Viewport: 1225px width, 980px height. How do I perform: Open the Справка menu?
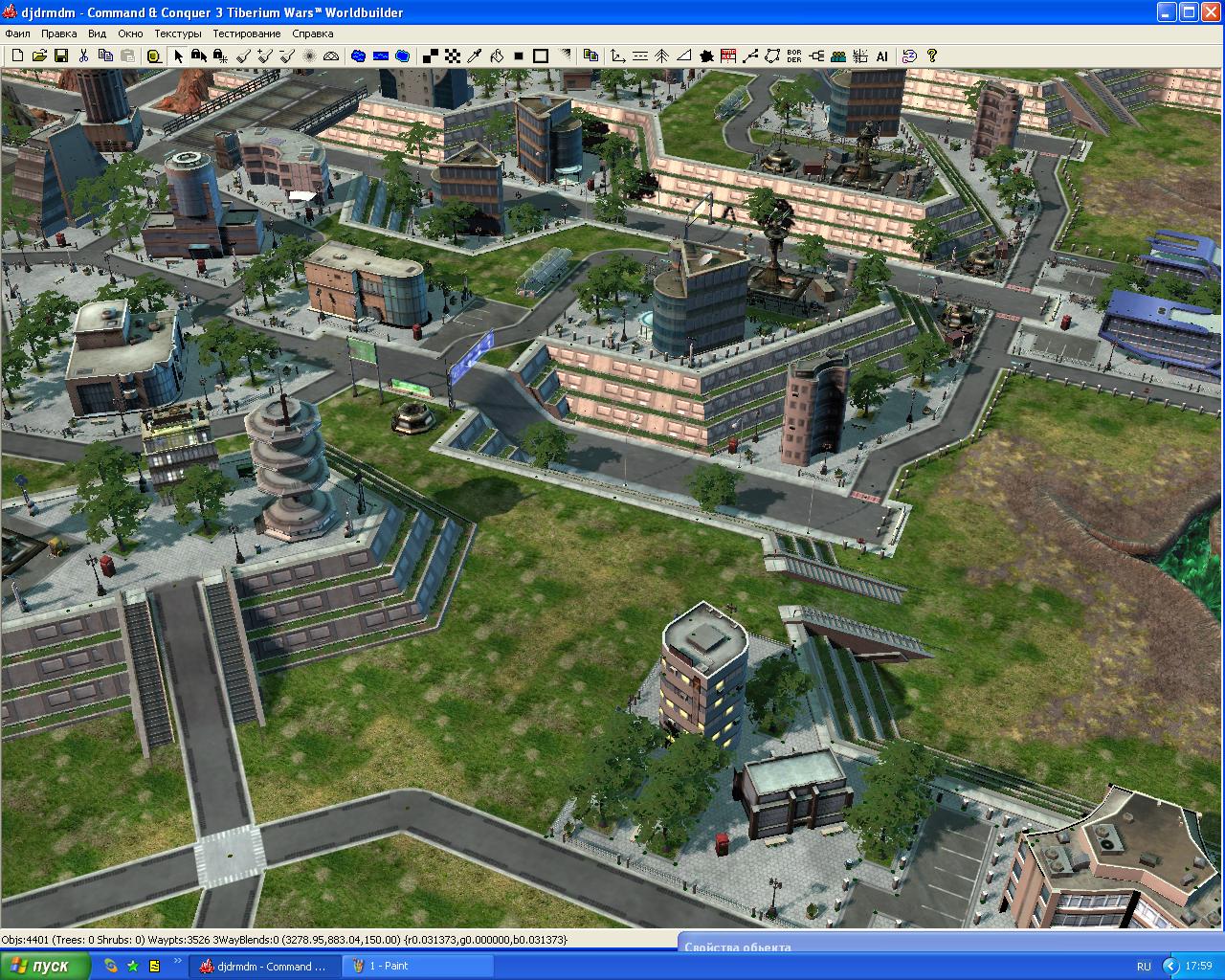pyautogui.click(x=313, y=33)
